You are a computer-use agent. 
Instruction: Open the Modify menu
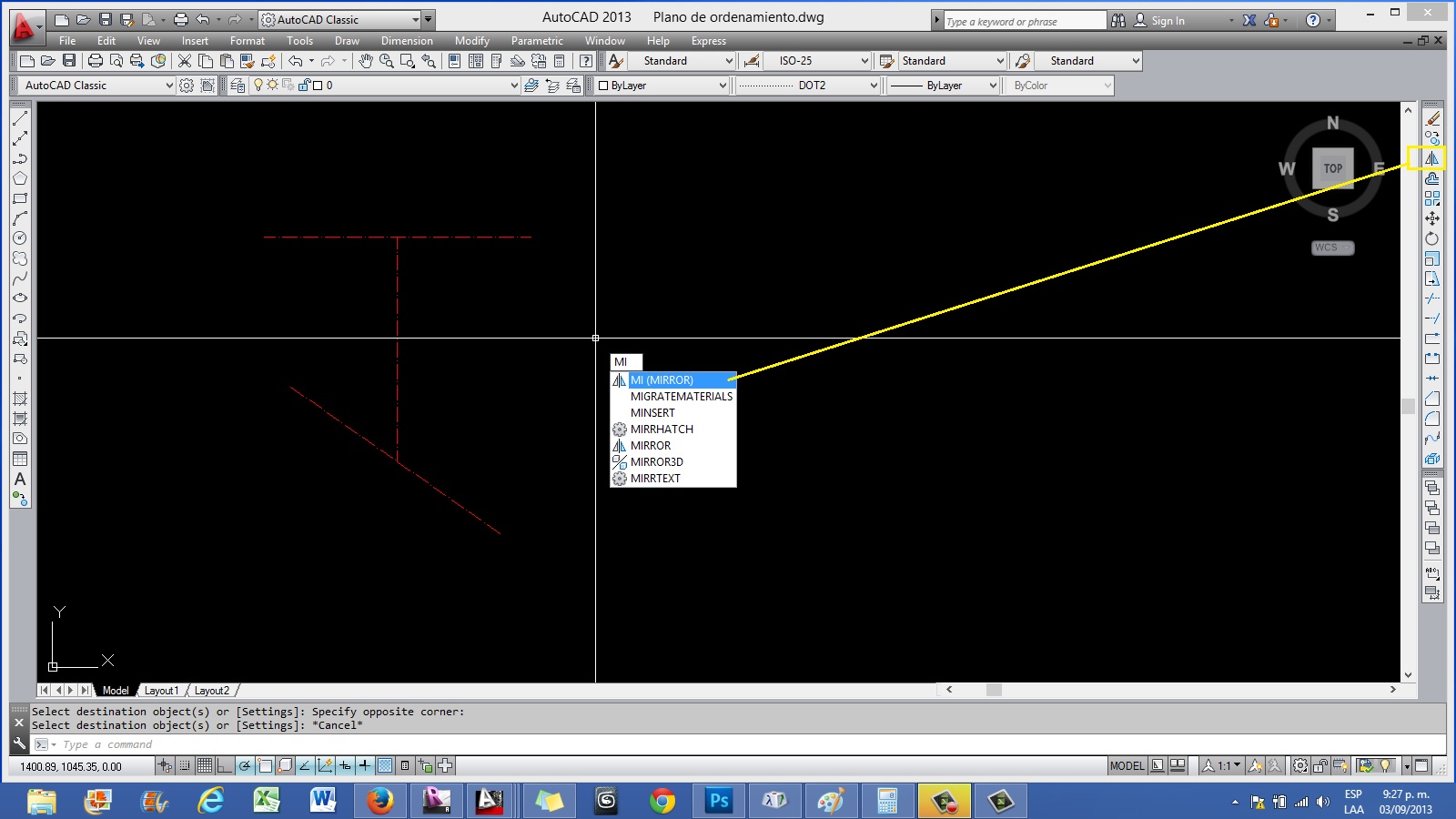click(x=472, y=41)
